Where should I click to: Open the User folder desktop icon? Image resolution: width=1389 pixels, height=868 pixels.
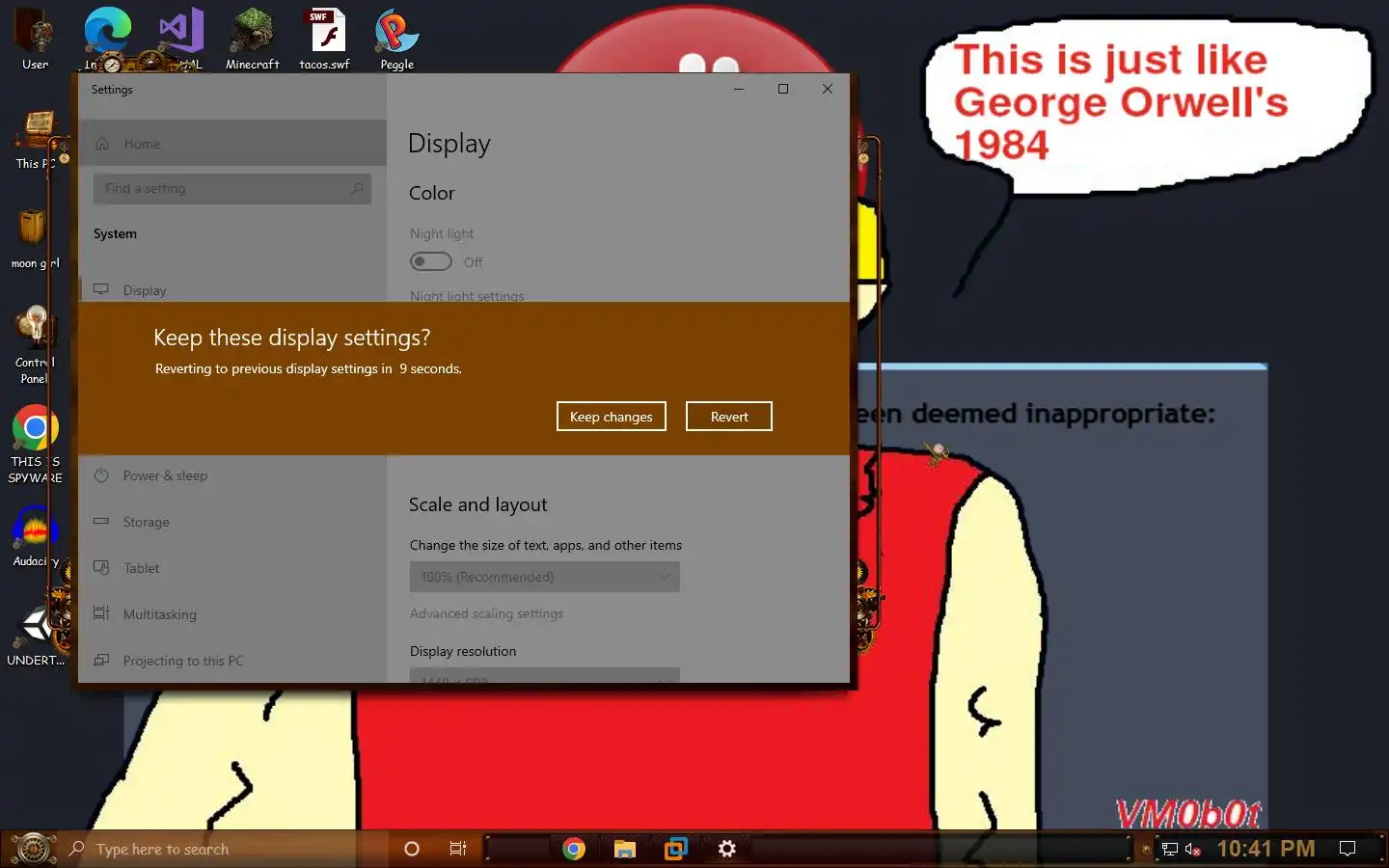point(36,39)
